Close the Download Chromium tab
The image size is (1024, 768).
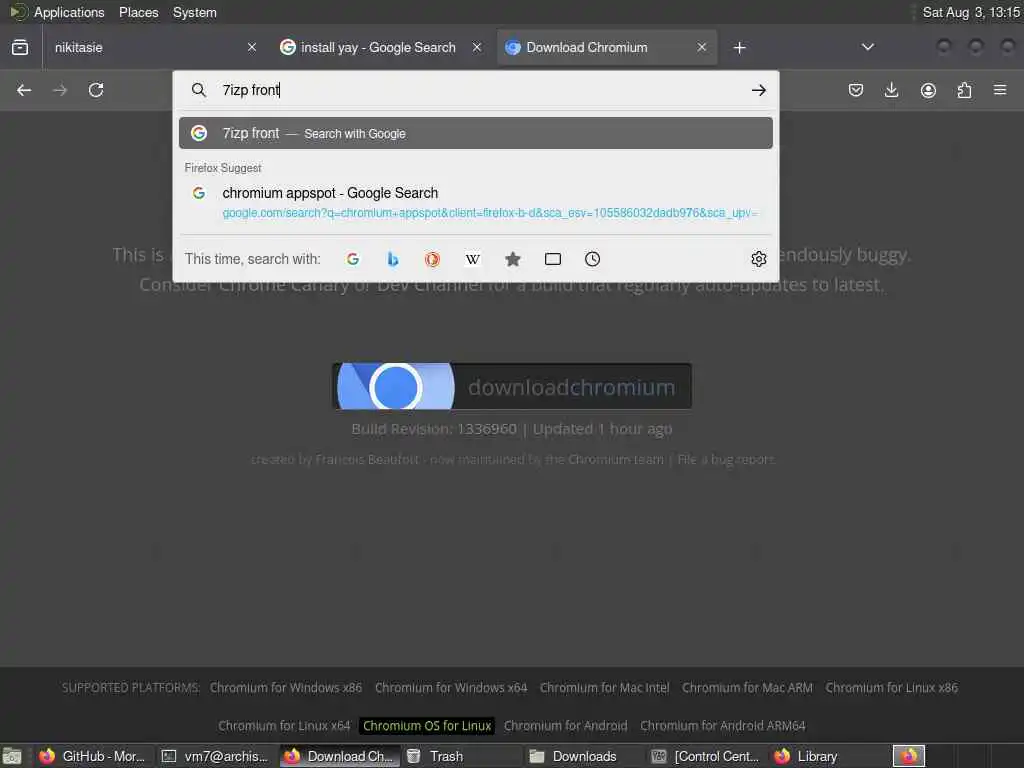(701, 47)
